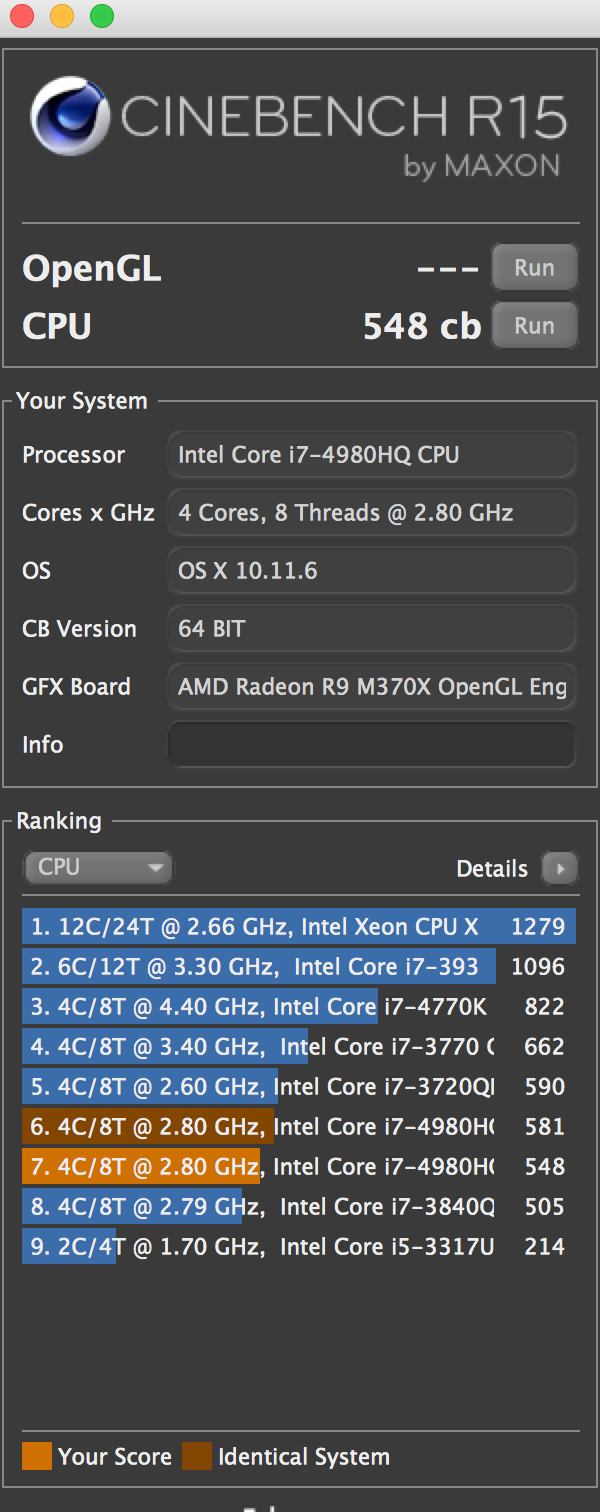Image resolution: width=600 pixels, height=1512 pixels.
Task: Select ranking row 3 i7-4770K 822
Action: coord(299,1006)
